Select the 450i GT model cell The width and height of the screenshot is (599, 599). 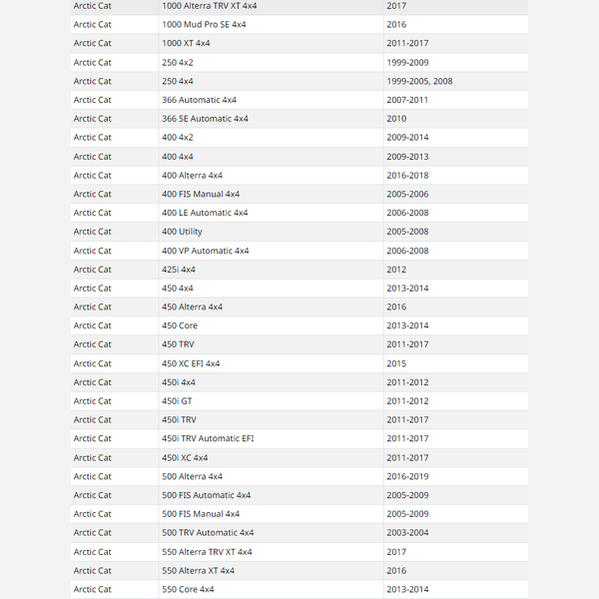pos(271,401)
